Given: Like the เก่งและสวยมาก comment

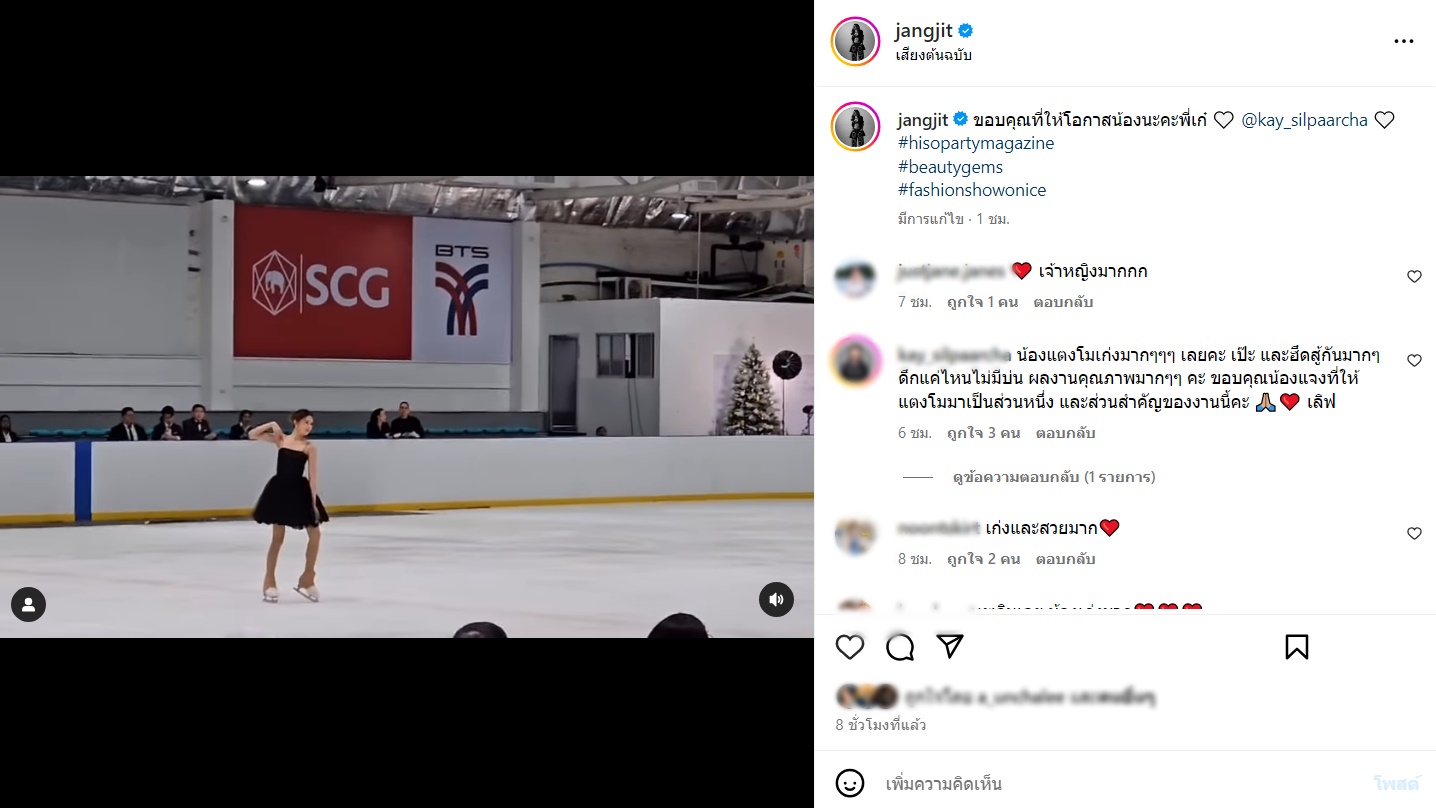Looking at the screenshot, I should [1414, 534].
